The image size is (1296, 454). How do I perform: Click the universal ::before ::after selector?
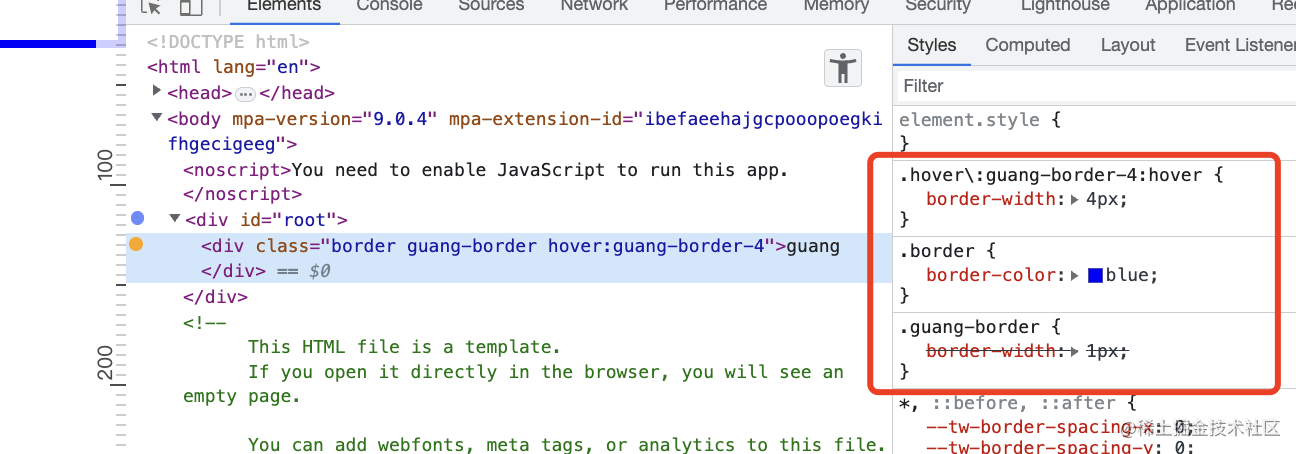(x=1007, y=403)
